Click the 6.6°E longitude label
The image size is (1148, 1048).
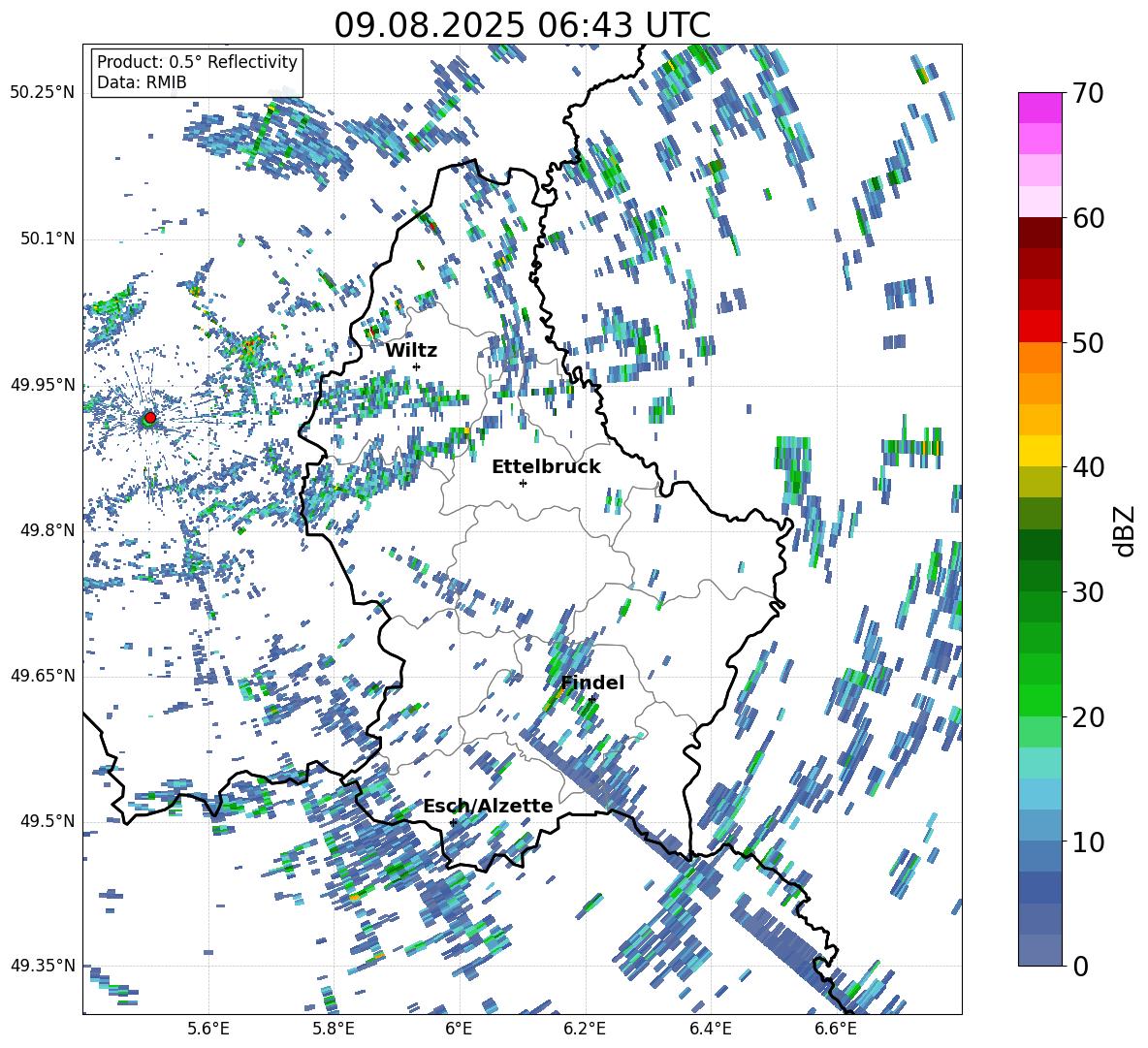[x=836, y=1029]
